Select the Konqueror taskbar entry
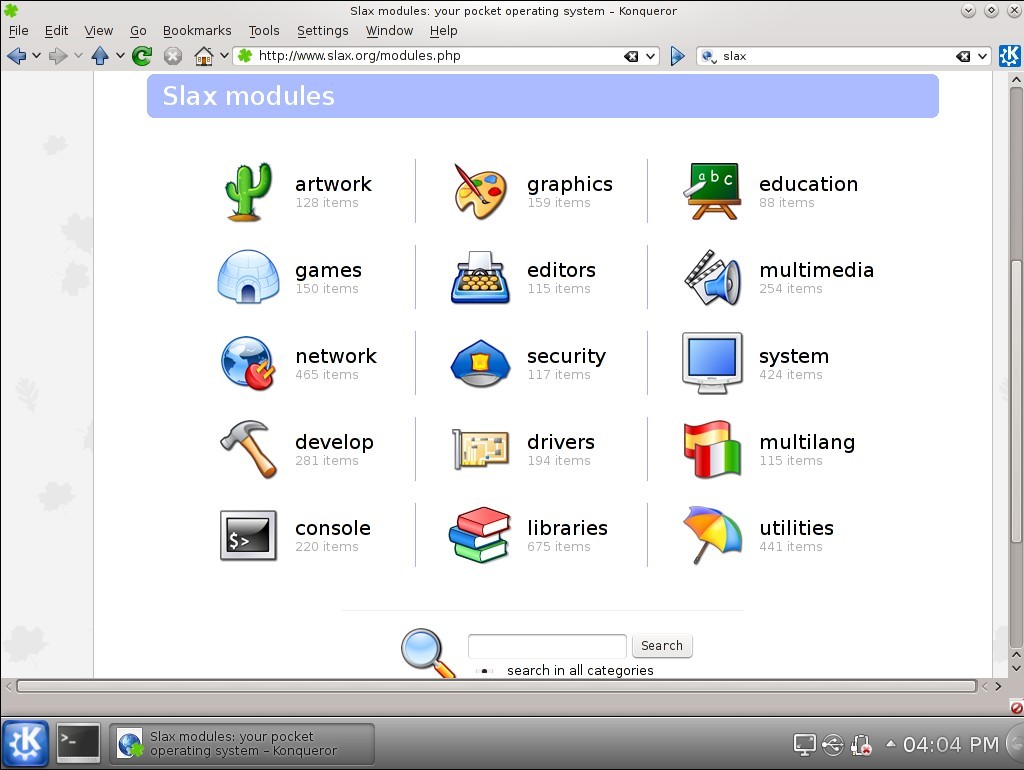 pos(242,743)
